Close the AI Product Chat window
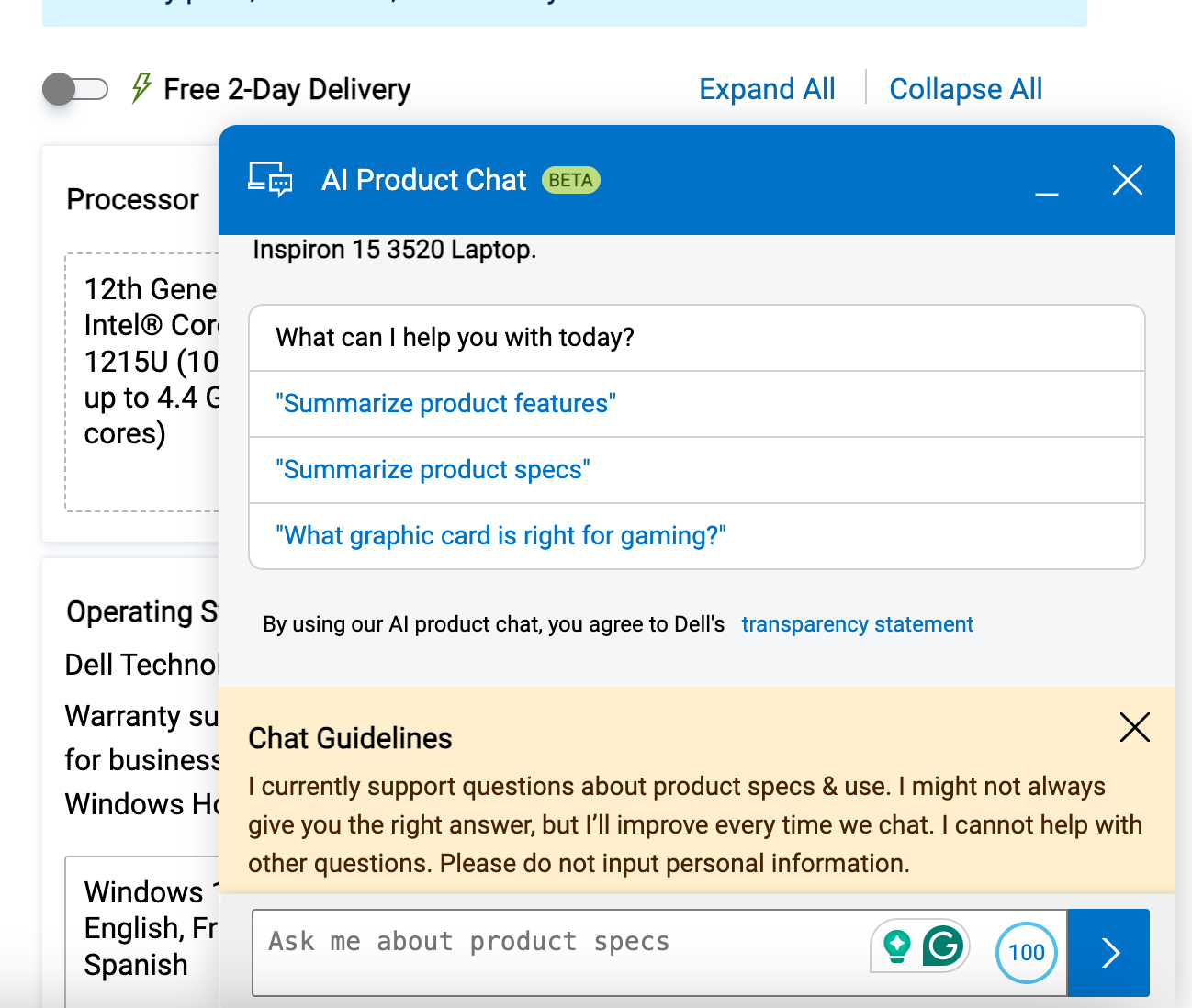This screenshot has height=1008, width=1192. [x=1128, y=180]
